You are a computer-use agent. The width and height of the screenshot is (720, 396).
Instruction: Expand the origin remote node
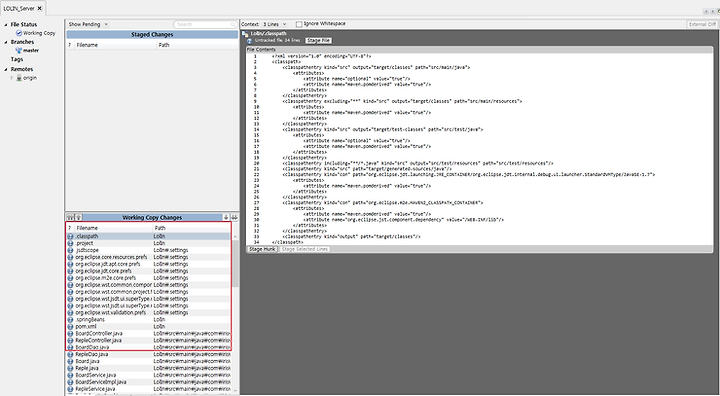click(12, 78)
